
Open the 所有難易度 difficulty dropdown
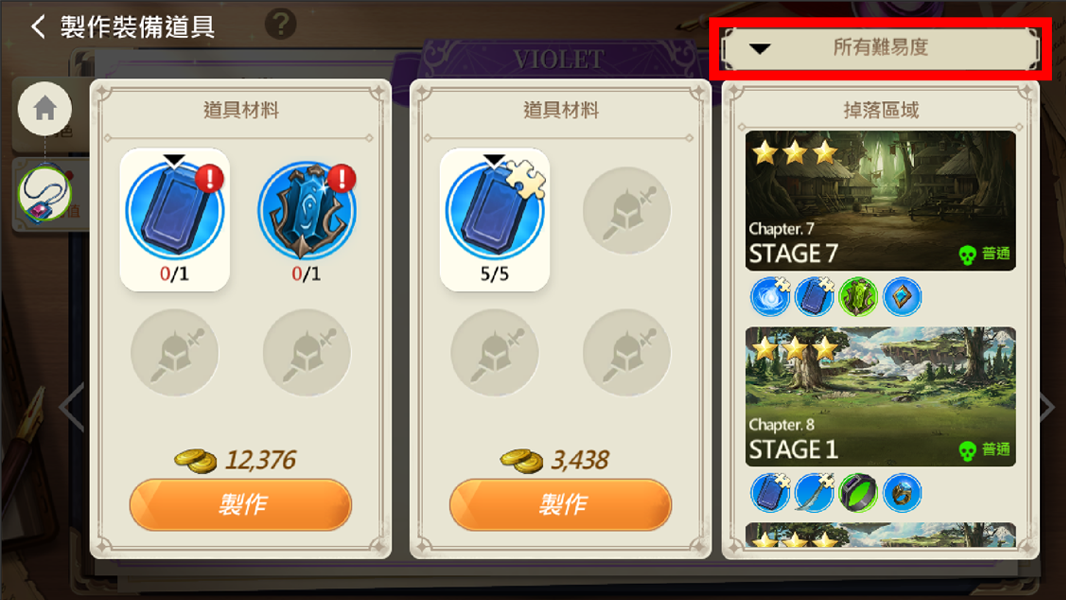880,48
